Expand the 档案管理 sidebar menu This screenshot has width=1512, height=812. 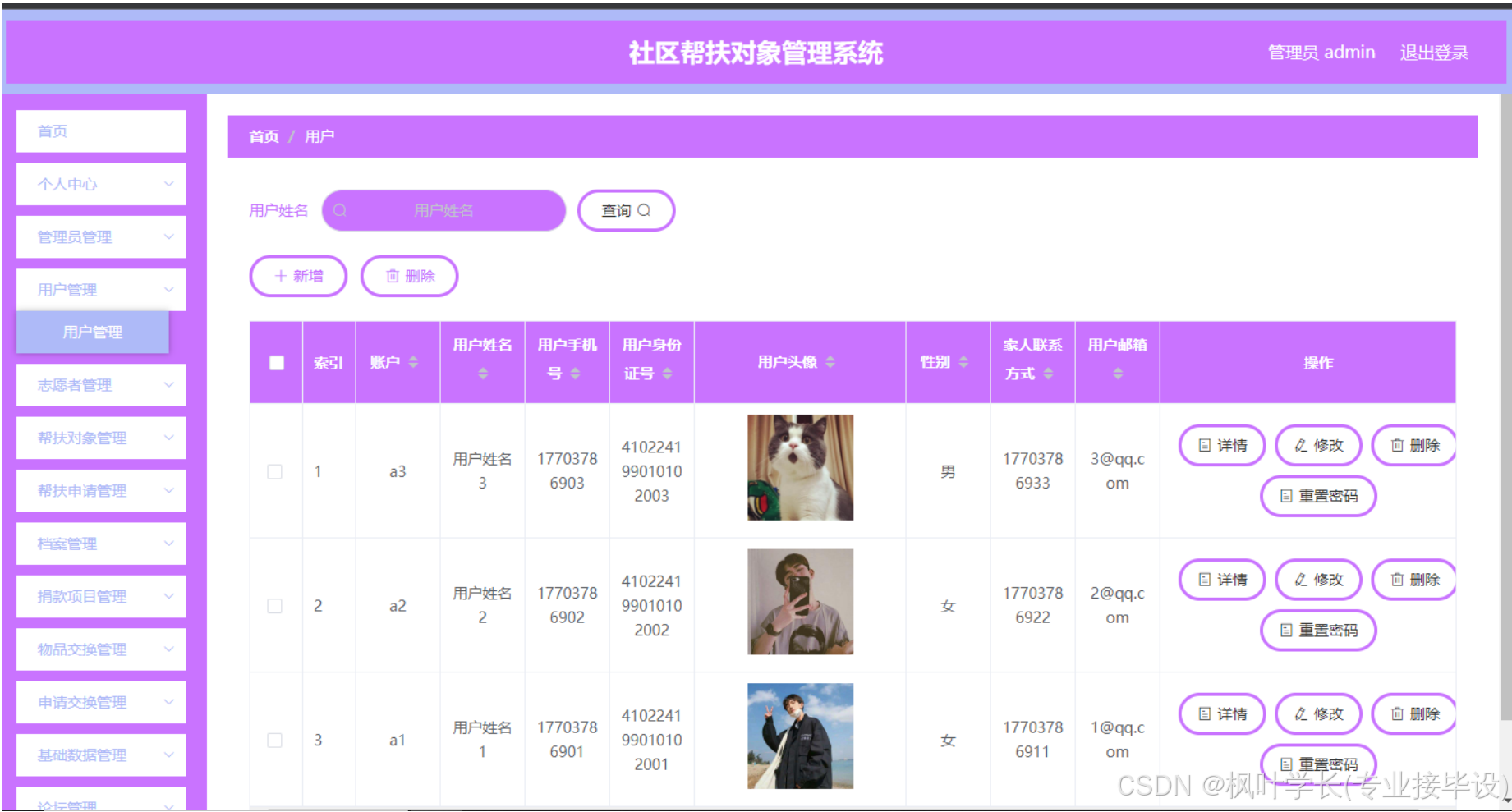101,544
